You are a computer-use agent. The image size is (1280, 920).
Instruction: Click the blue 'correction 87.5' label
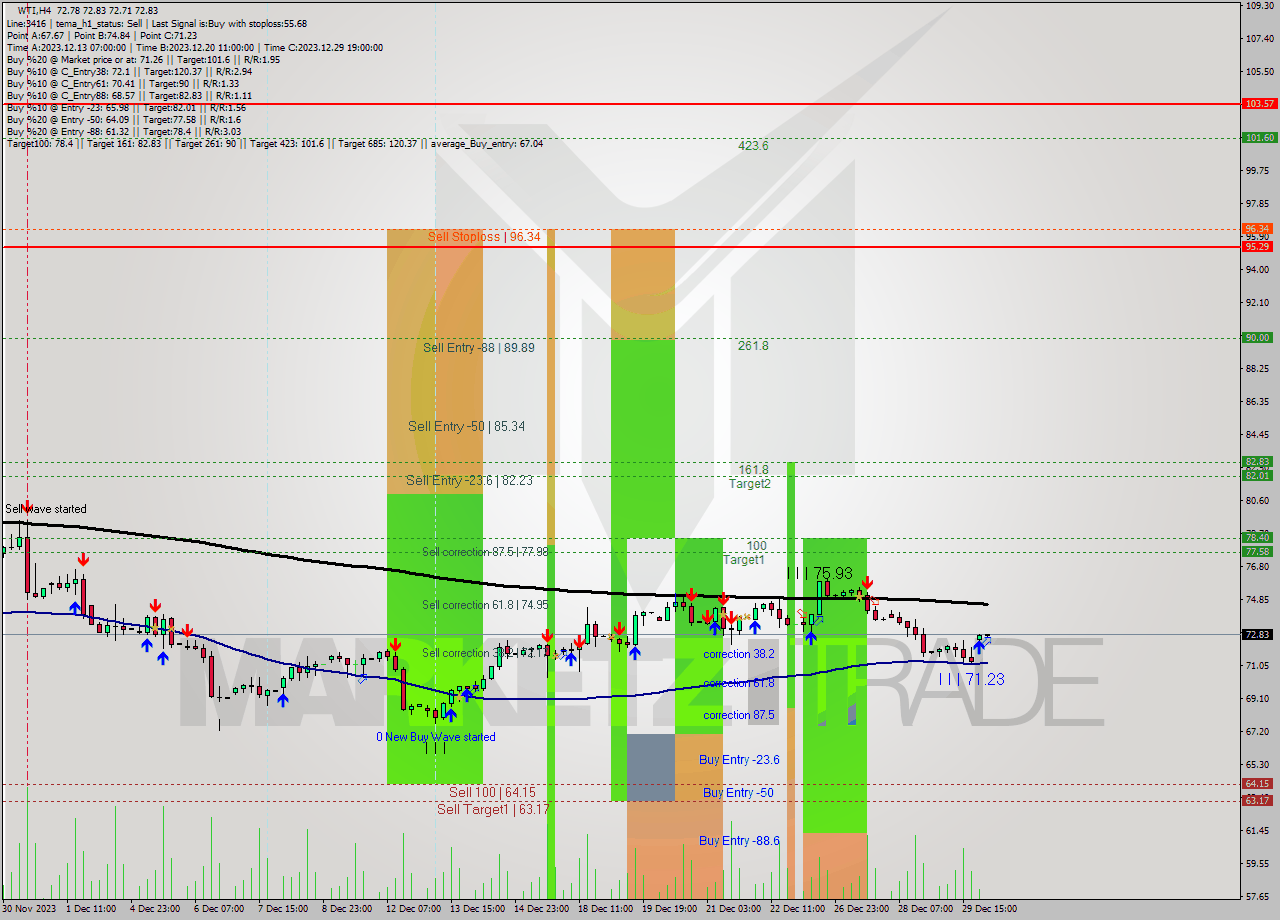pyautogui.click(x=738, y=715)
